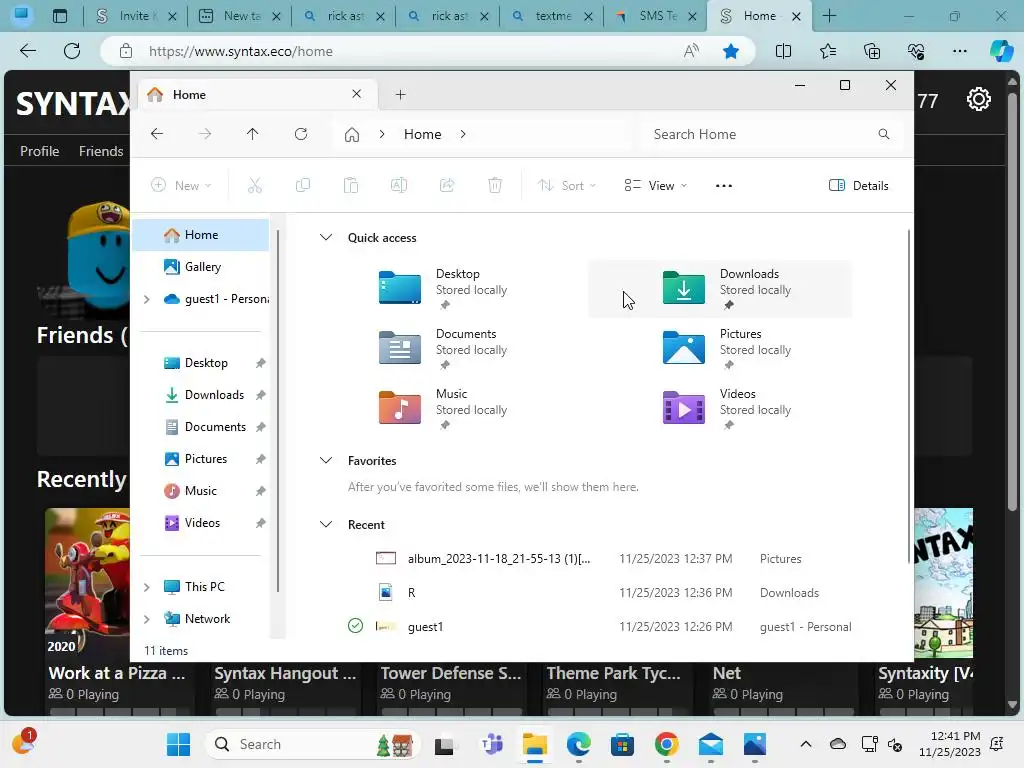Open the Mail app from taskbar
The width and height of the screenshot is (1024, 768).
[x=711, y=744]
